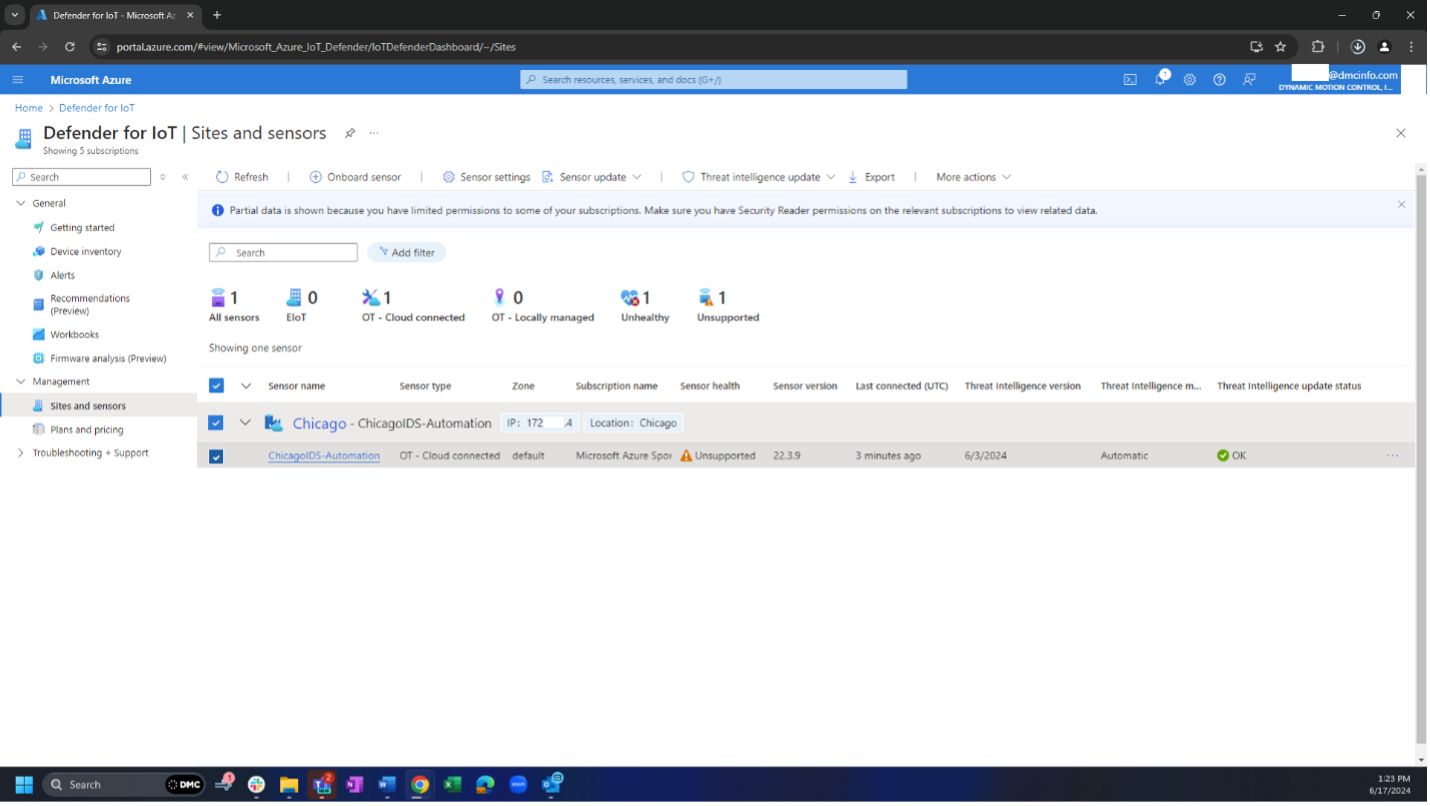
Task: Click the Azure global search bar
Action: click(x=714, y=80)
